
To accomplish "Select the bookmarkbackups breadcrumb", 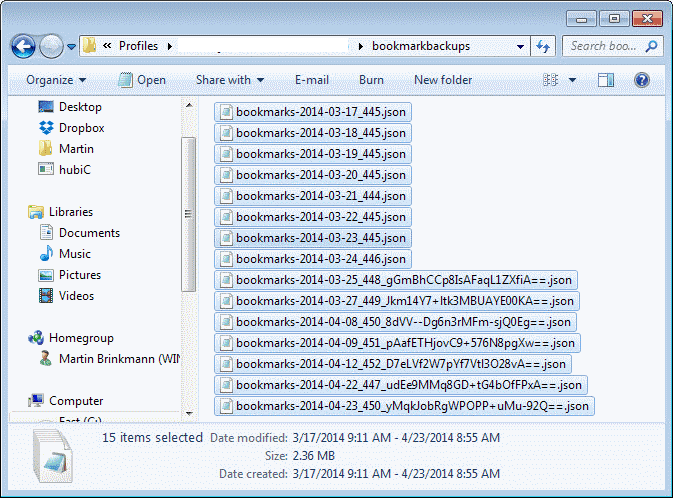I will [421, 46].
